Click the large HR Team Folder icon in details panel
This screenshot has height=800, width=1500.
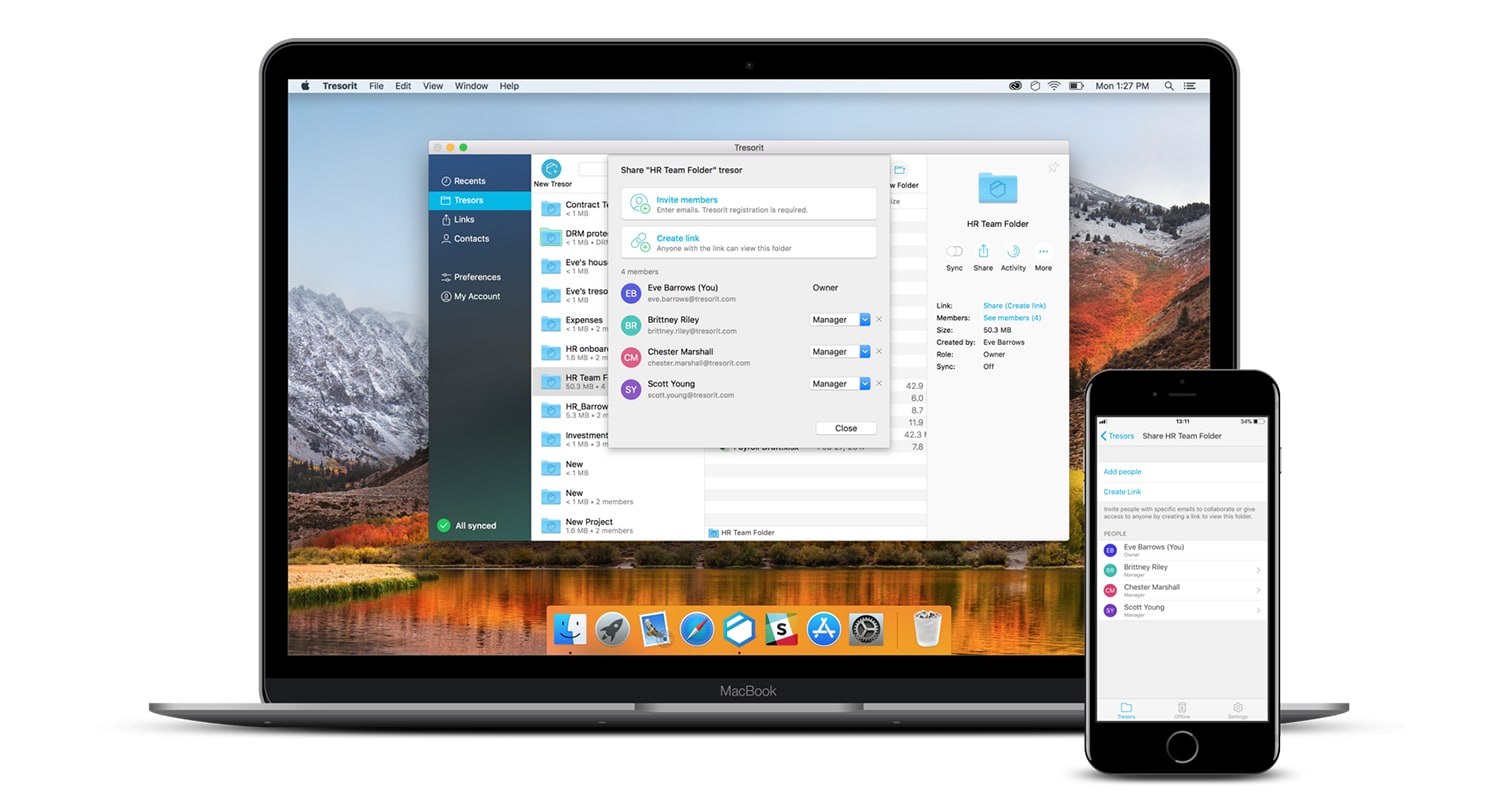[997, 188]
